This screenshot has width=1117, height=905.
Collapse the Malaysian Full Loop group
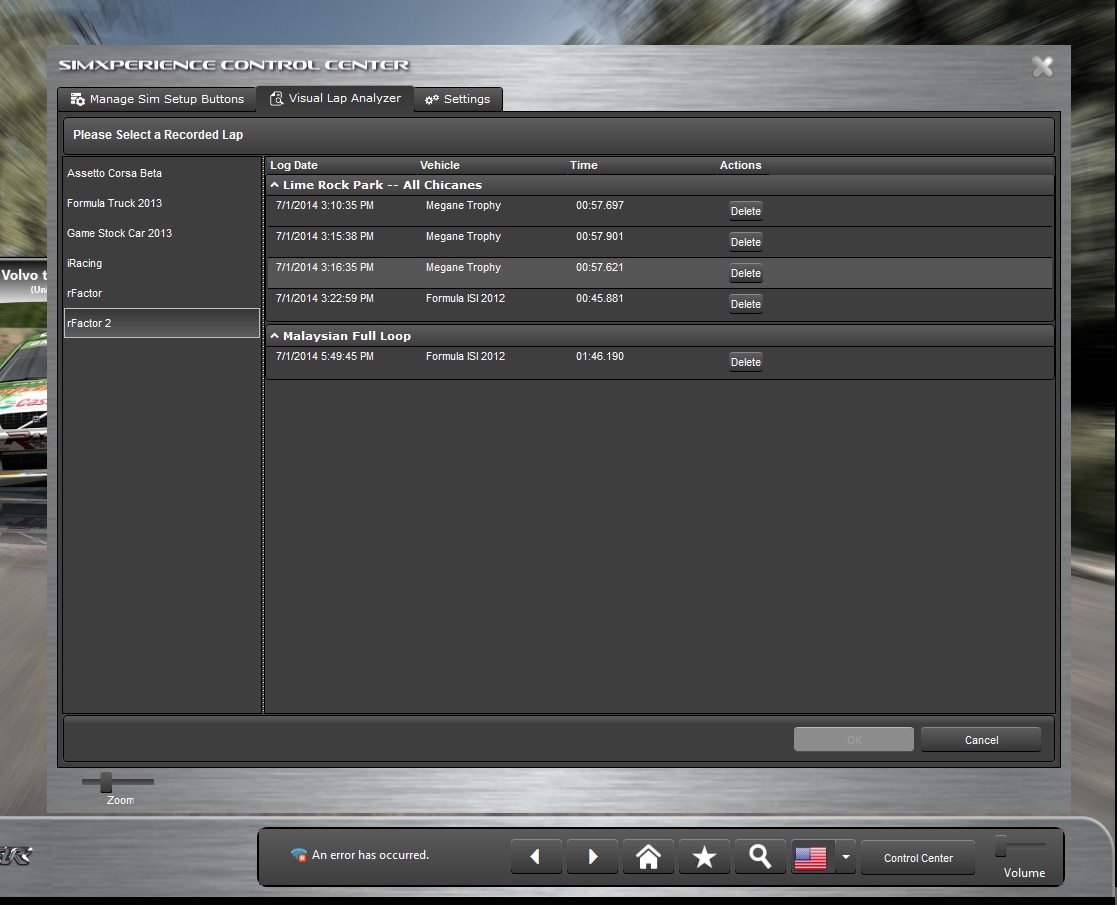(x=274, y=336)
